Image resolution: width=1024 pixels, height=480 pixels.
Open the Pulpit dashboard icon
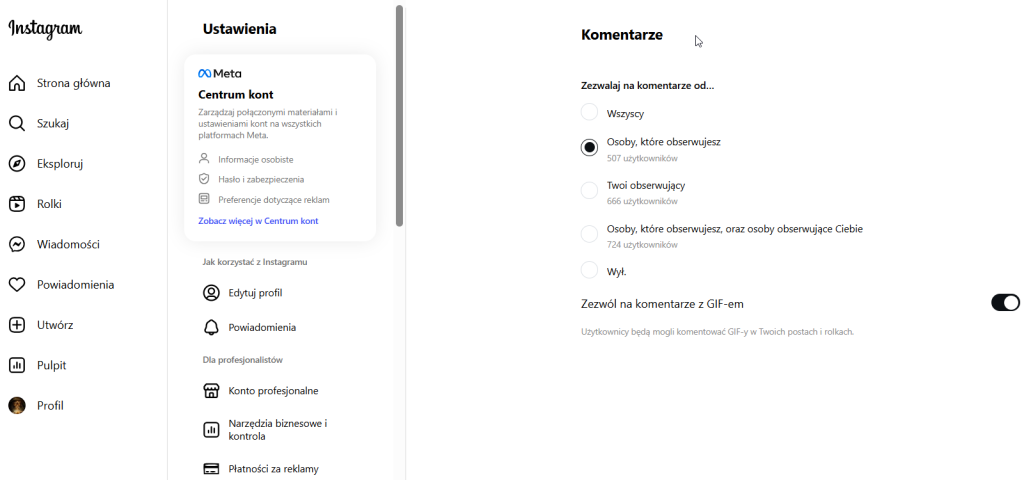(x=17, y=365)
